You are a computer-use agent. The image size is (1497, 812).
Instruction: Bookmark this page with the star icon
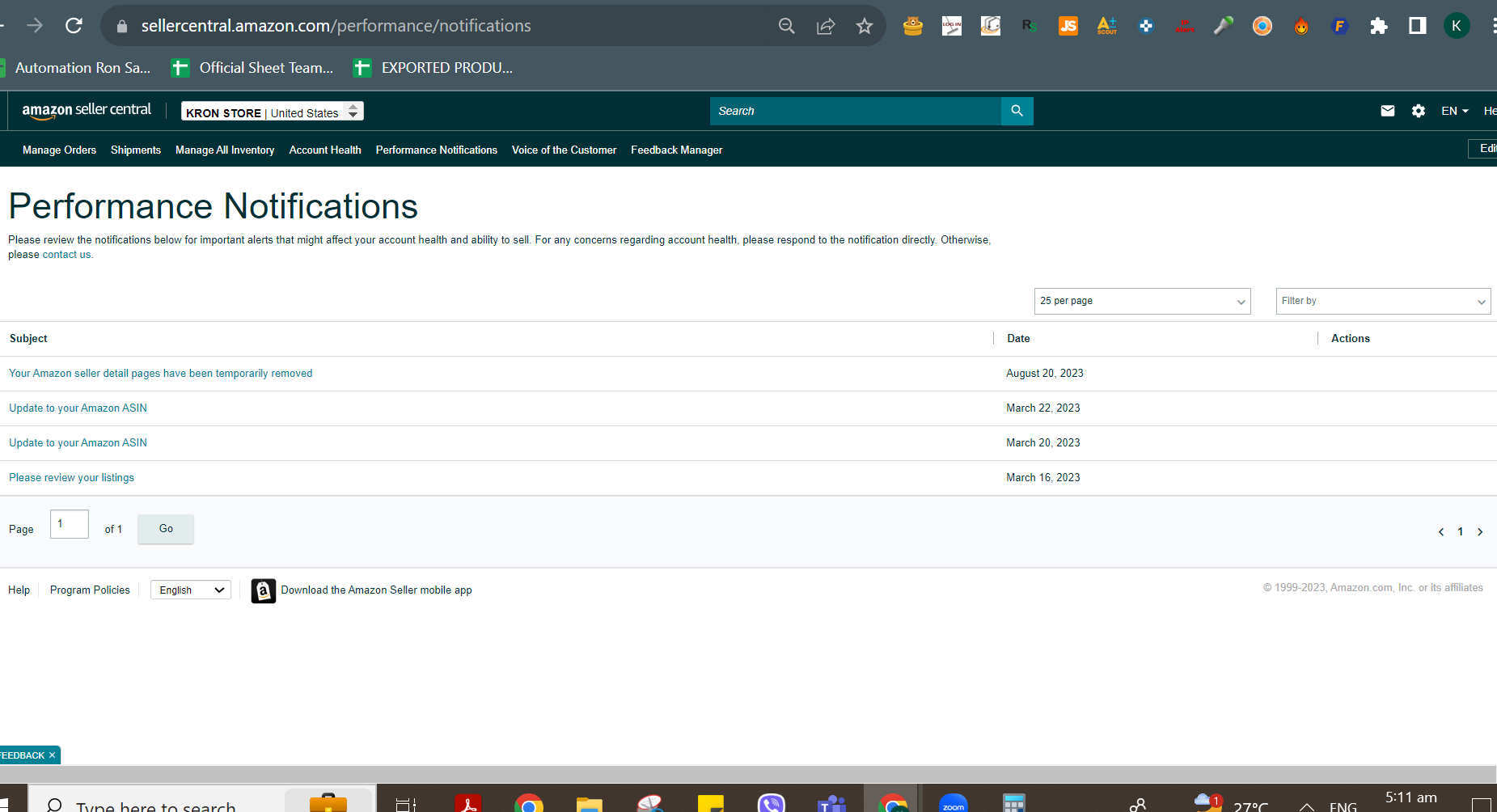point(865,26)
